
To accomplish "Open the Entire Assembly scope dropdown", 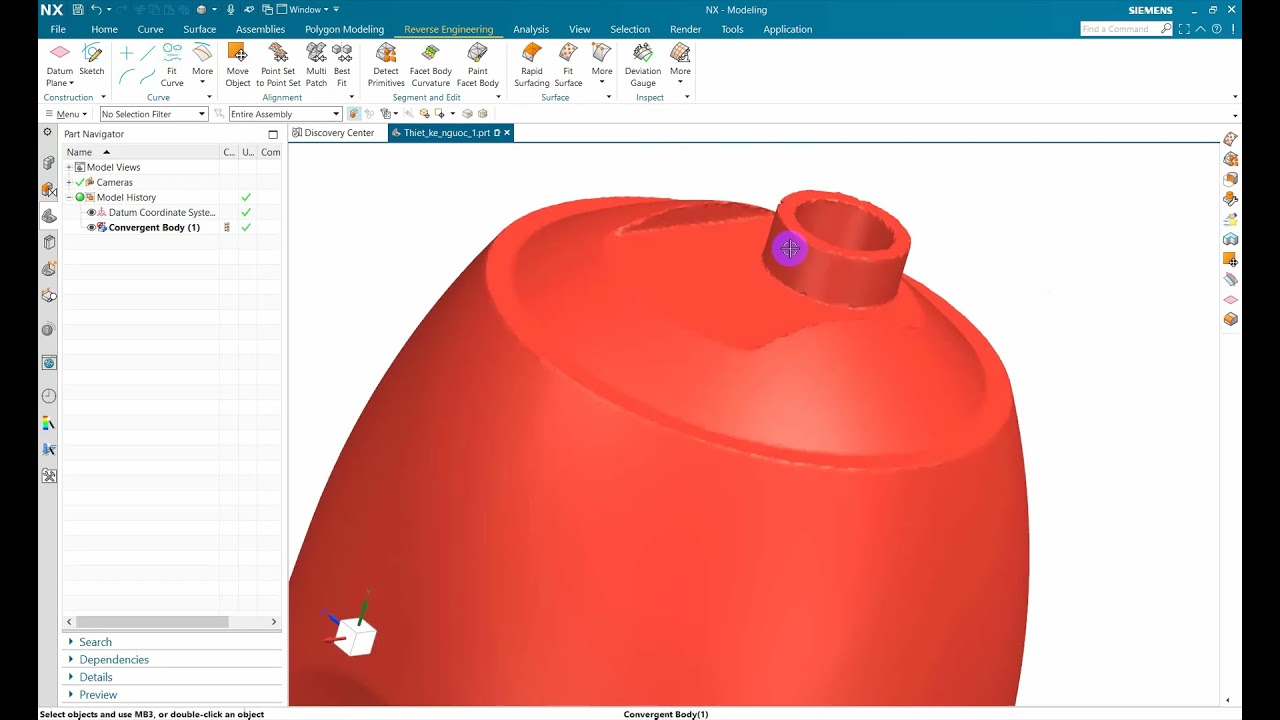I will 285,114.
